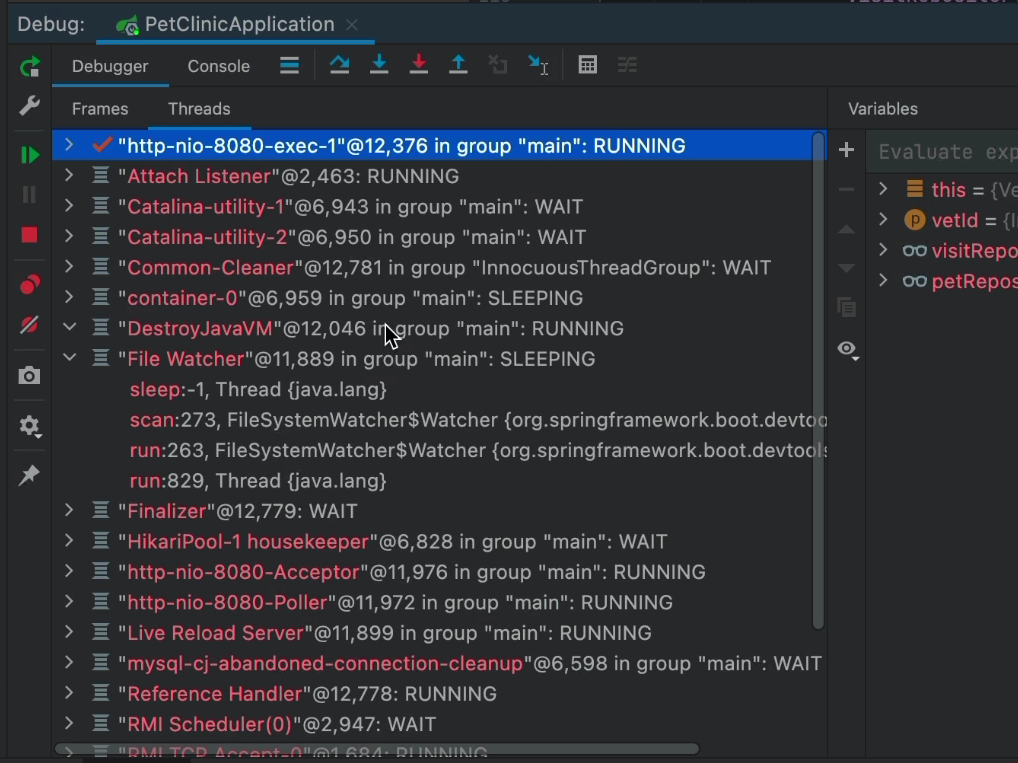Image resolution: width=1018 pixels, height=763 pixels.
Task: Switch to the Console tab
Action: (x=218, y=66)
